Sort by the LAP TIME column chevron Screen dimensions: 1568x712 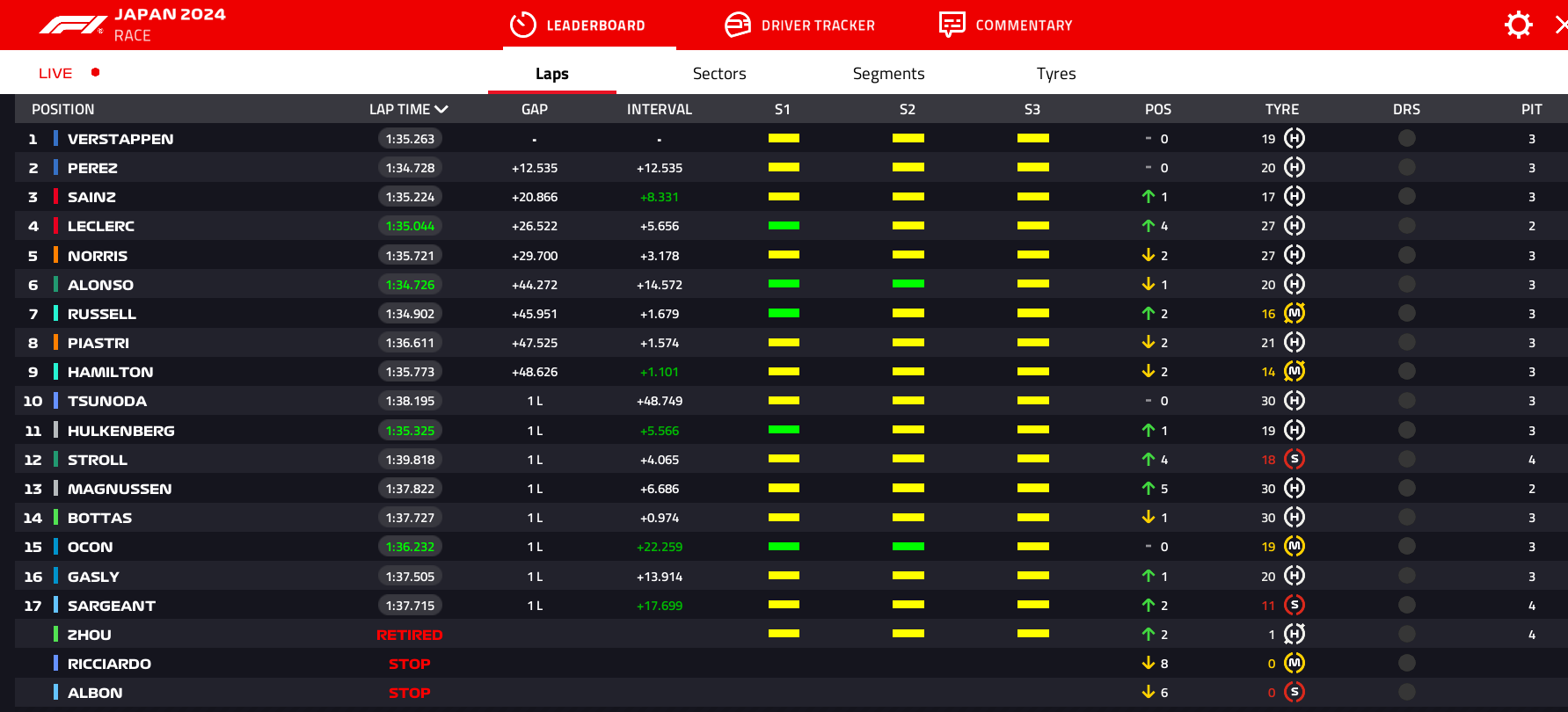tap(441, 109)
